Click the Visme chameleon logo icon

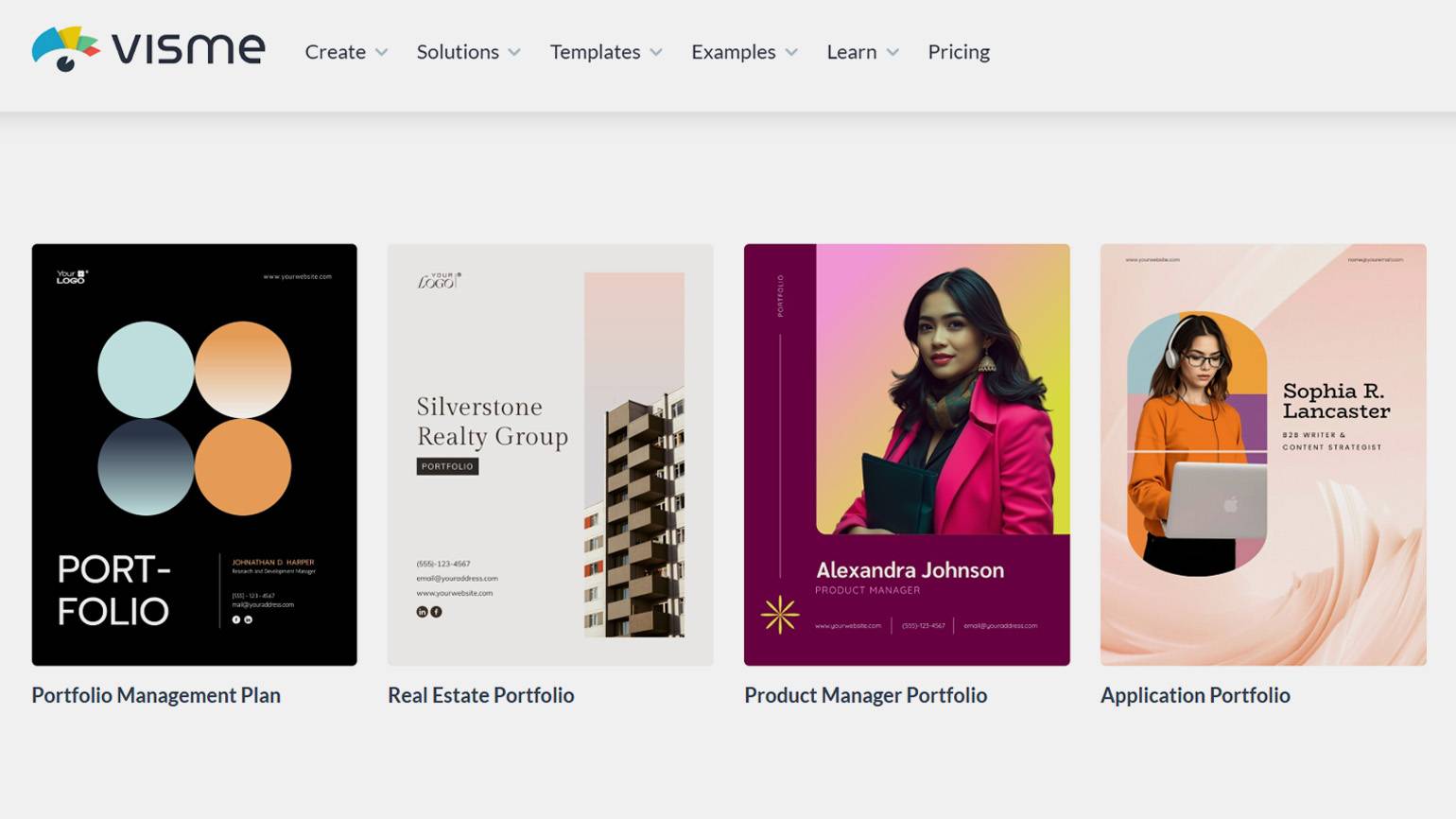point(64,49)
